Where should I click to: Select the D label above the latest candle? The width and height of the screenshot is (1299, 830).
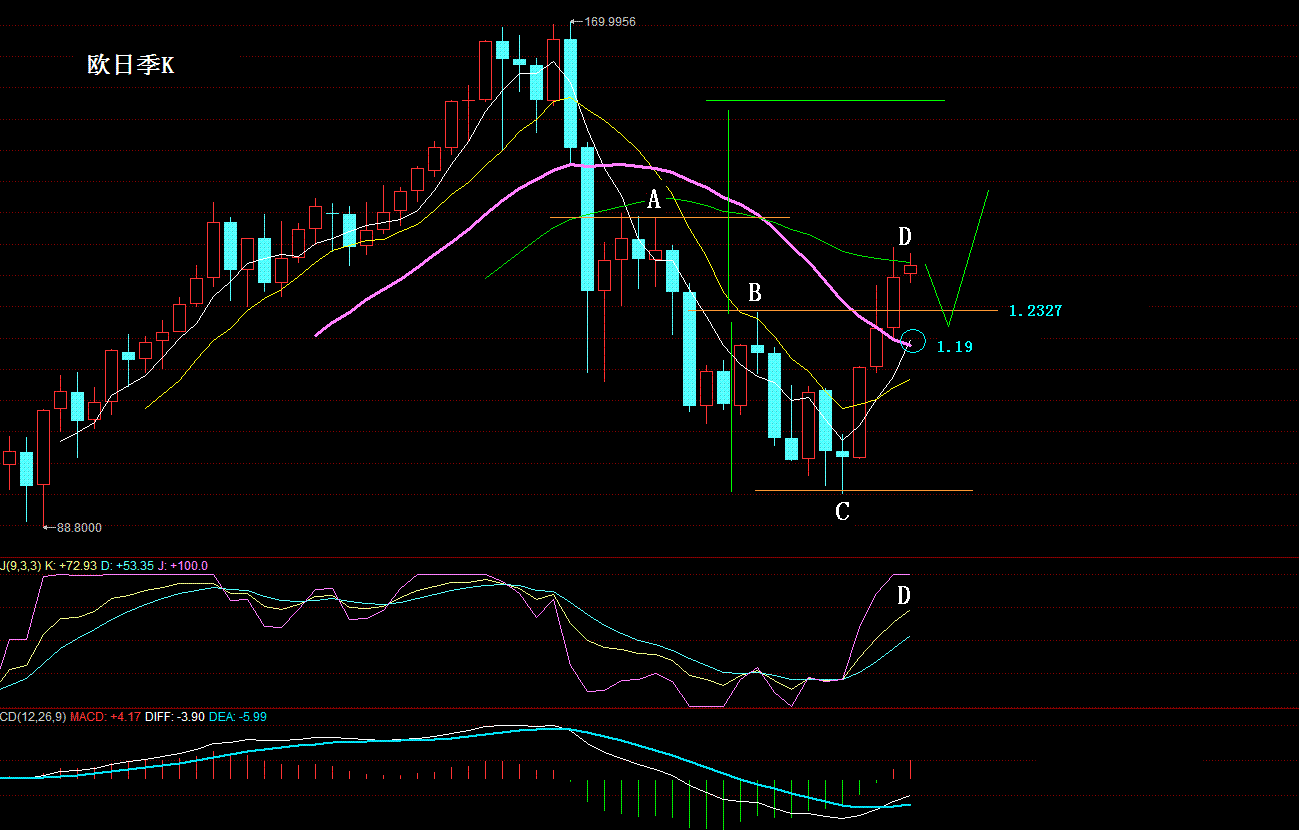click(x=904, y=236)
